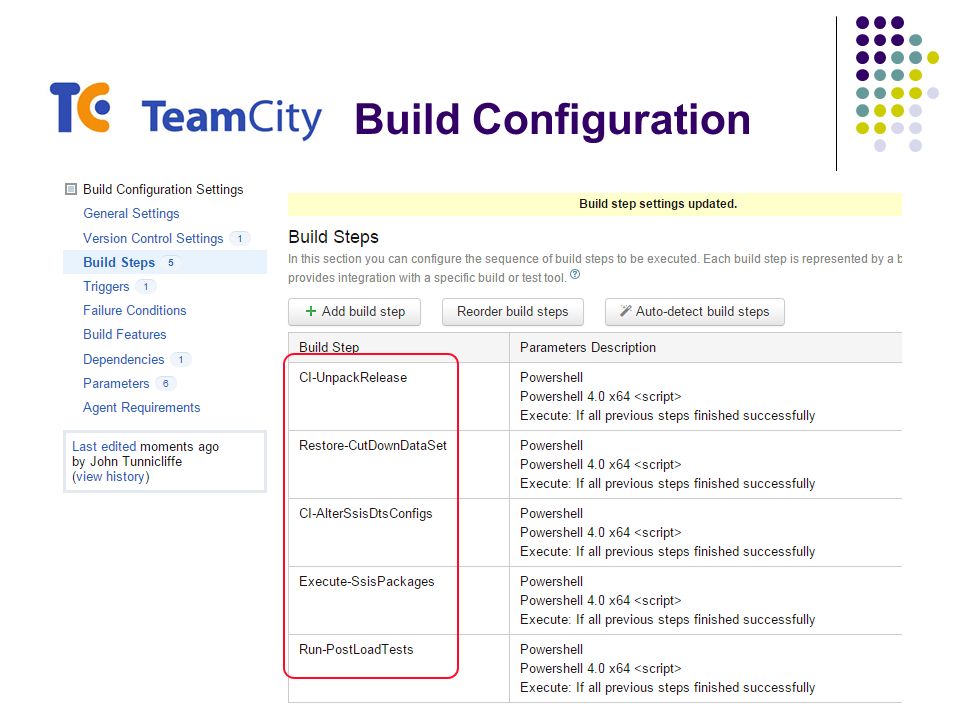Screen dimensions: 960x720
Task: Click the Parameters count badge 6
Action: (165, 383)
